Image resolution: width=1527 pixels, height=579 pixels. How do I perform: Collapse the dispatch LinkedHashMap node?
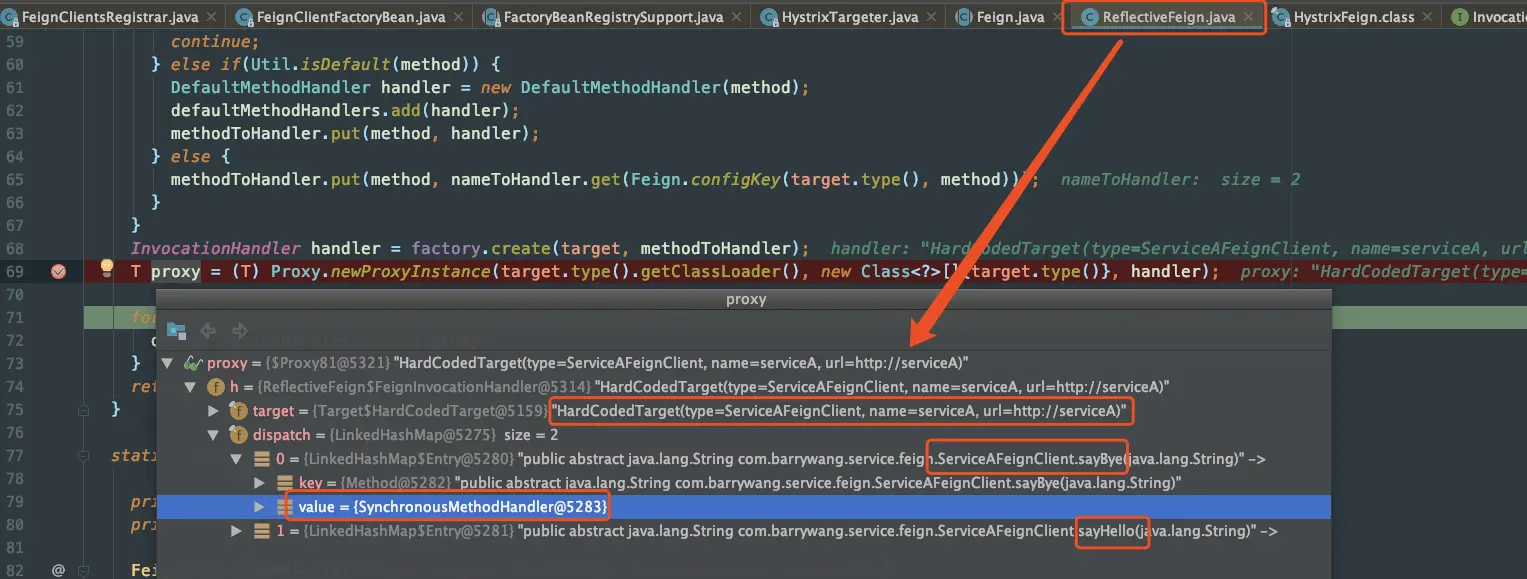212,435
